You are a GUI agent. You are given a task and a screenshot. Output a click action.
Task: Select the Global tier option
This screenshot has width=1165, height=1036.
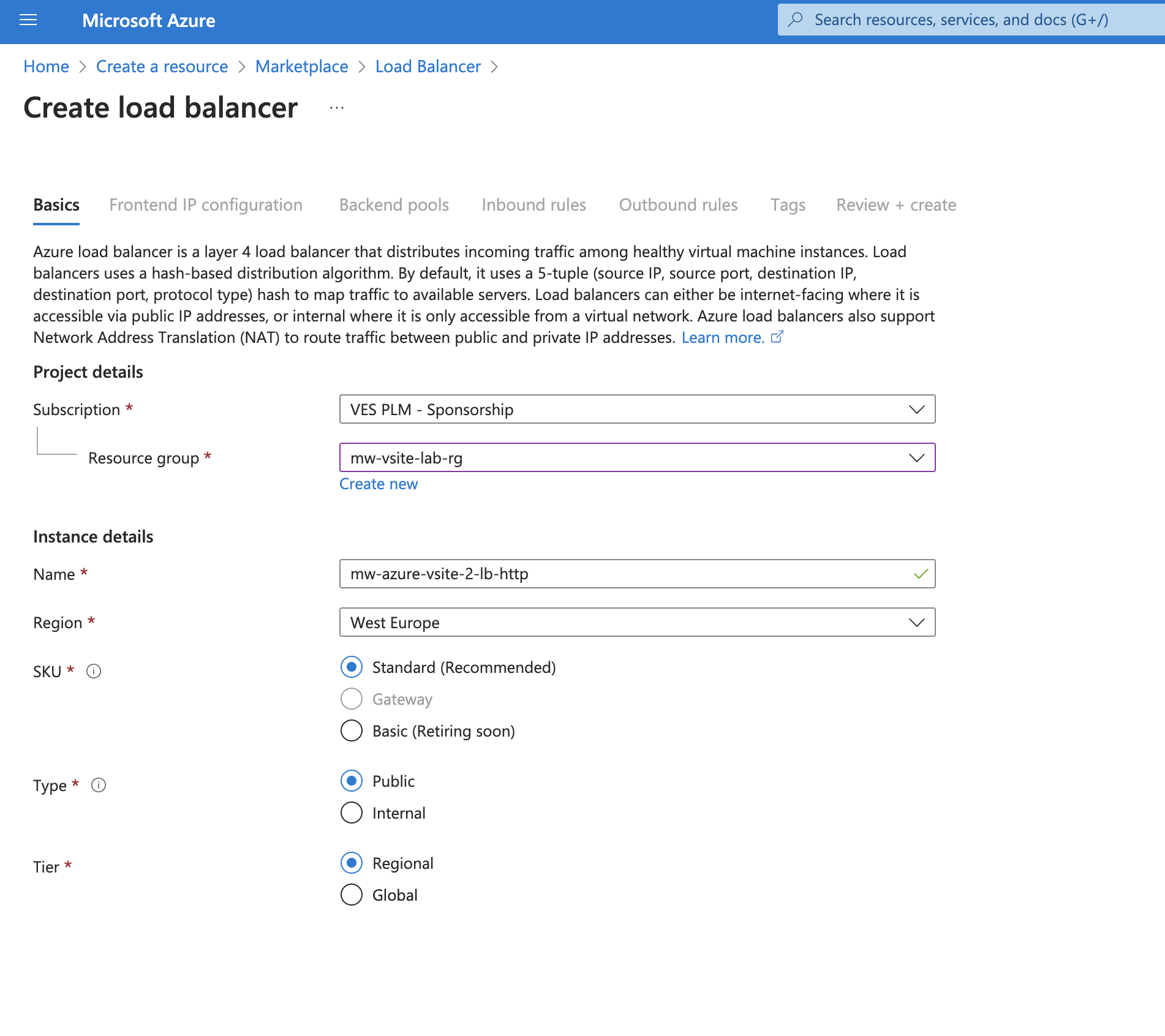pyautogui.click(x=352, y=895)
